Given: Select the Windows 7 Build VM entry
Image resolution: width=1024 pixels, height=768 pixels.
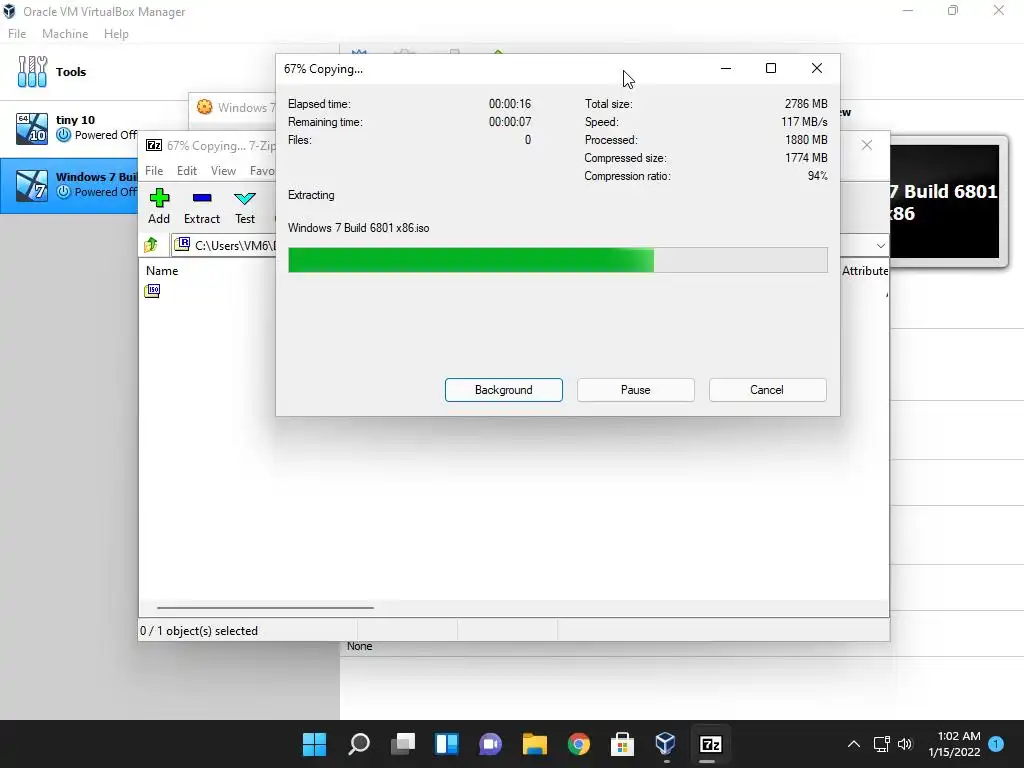Looking at the screenshot, I should pyautogui.click(x=69, y=185).
